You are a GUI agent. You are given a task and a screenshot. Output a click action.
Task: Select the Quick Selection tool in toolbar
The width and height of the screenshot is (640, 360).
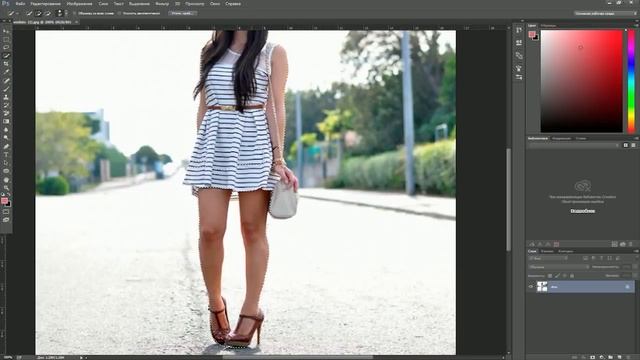(x=6, y=56)
